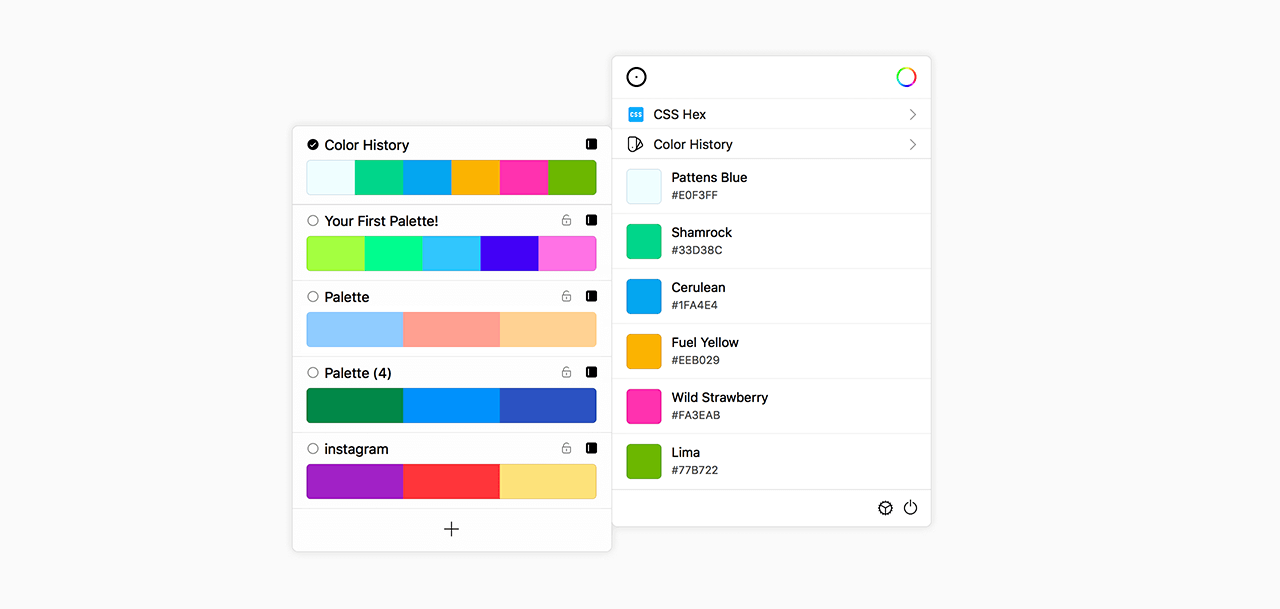
Task: Click the color picker target icon
Action: pos(636,77)
